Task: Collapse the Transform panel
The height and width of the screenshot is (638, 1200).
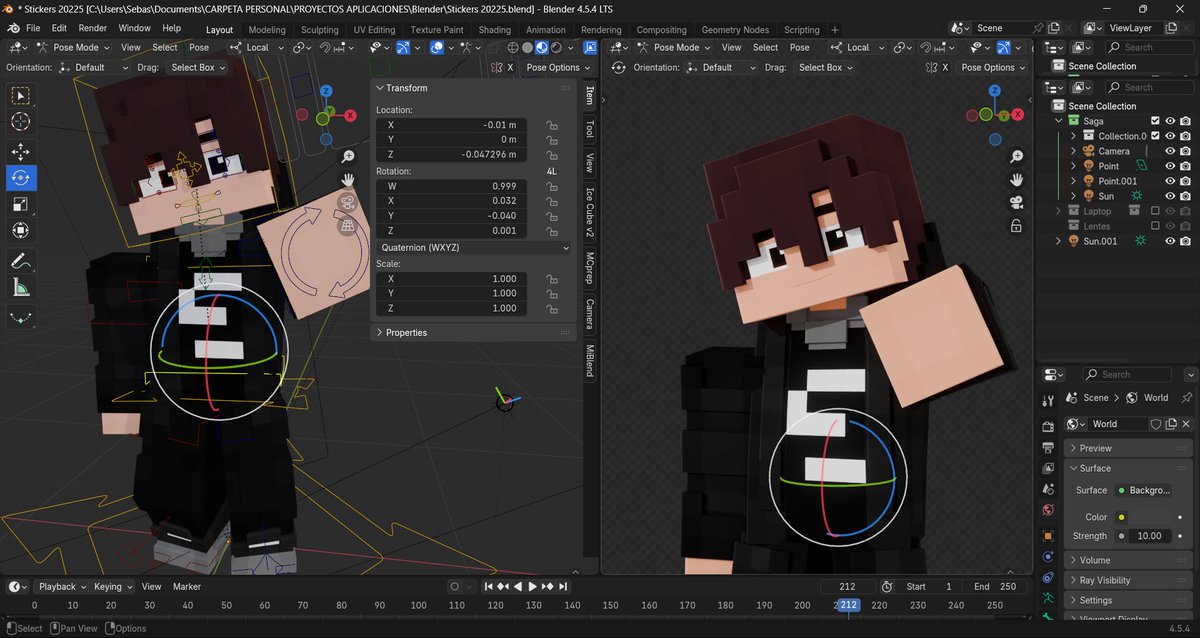Action: coord(474,88)
